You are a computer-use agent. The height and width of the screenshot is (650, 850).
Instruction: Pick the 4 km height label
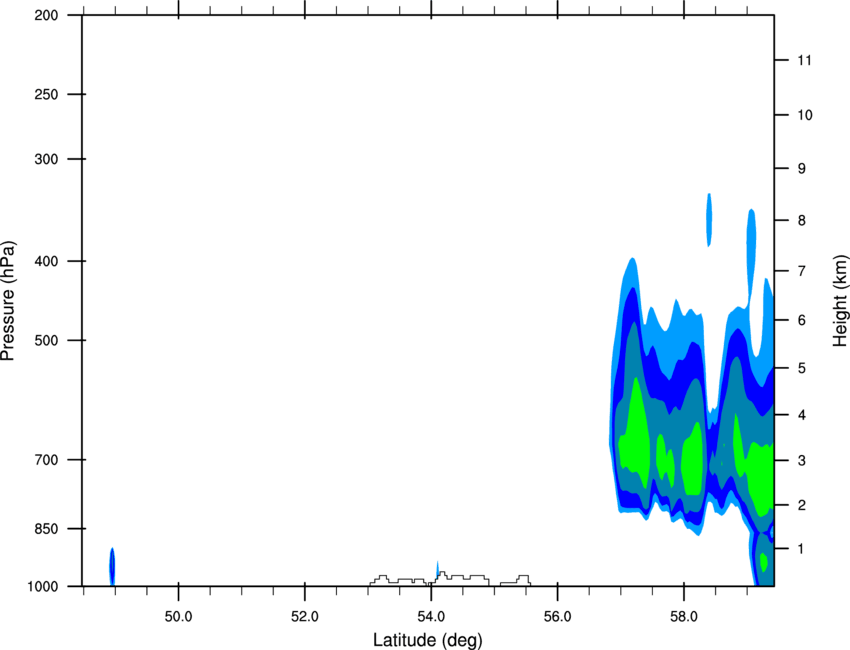click(x=802, y=415)
